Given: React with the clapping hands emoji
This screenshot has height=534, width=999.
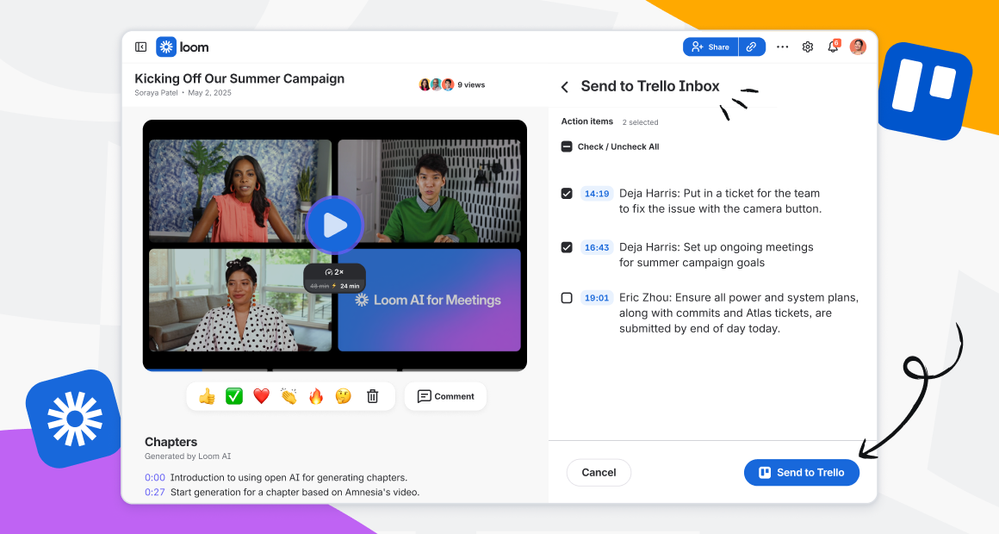Looking at the screenshot, I should pos(289,396).
